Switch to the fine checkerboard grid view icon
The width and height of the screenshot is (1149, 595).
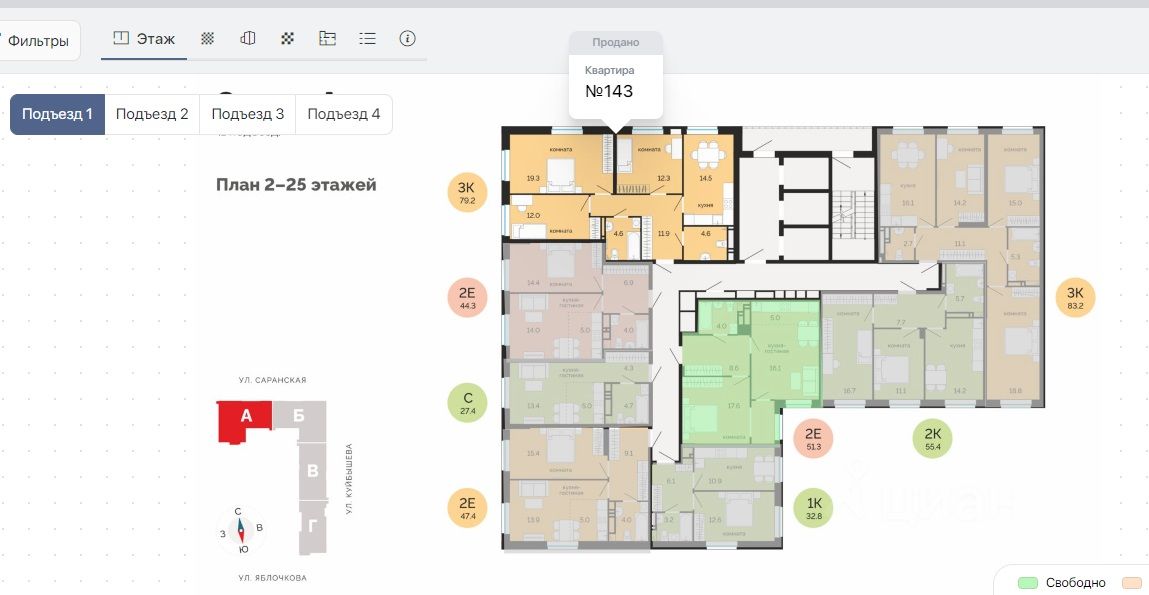point(208,39)
